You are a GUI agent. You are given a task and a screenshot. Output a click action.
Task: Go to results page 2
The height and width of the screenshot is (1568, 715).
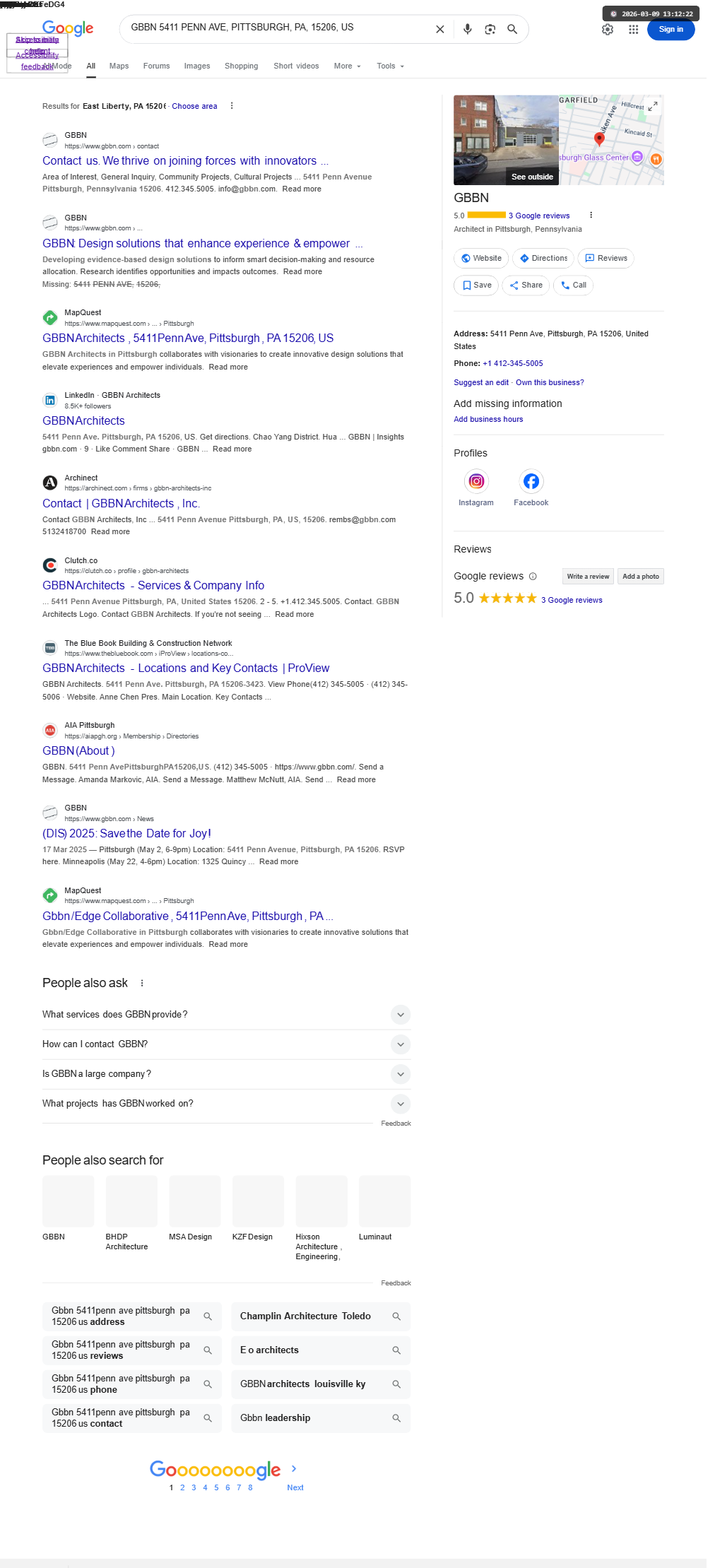(182, 1487)
